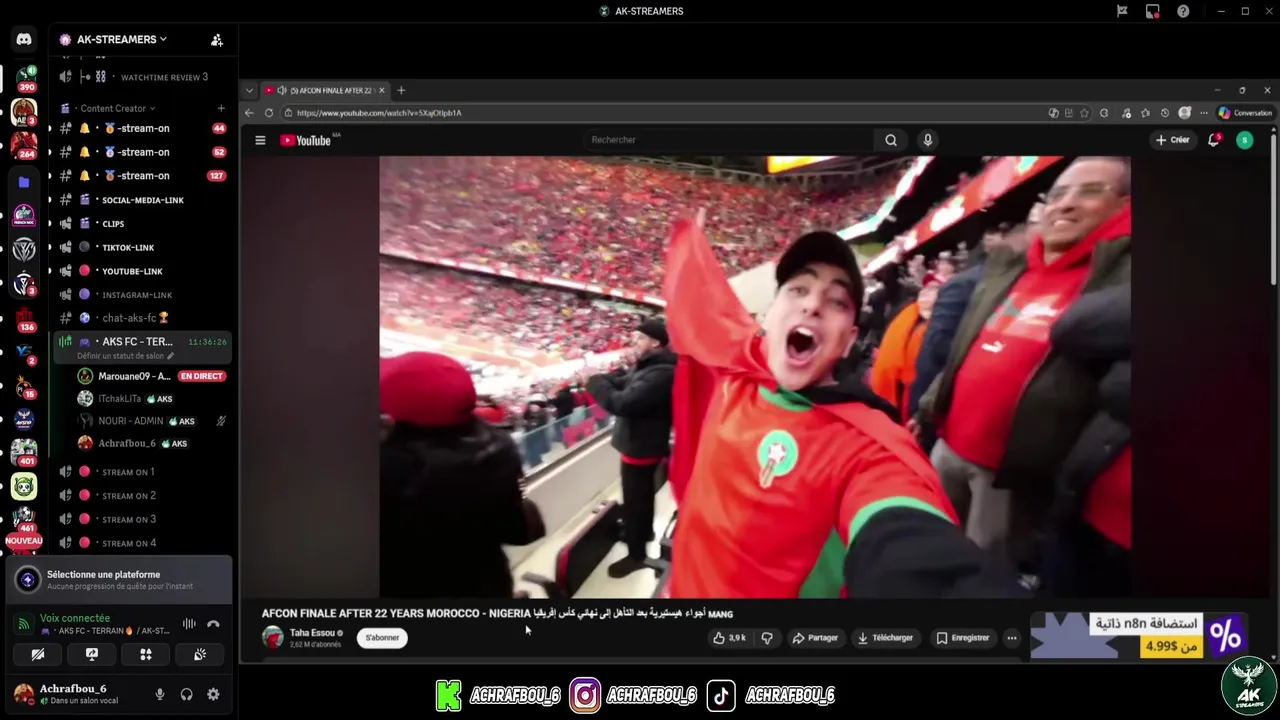Focus the YouTube Rechercher search field

[730, 140]
